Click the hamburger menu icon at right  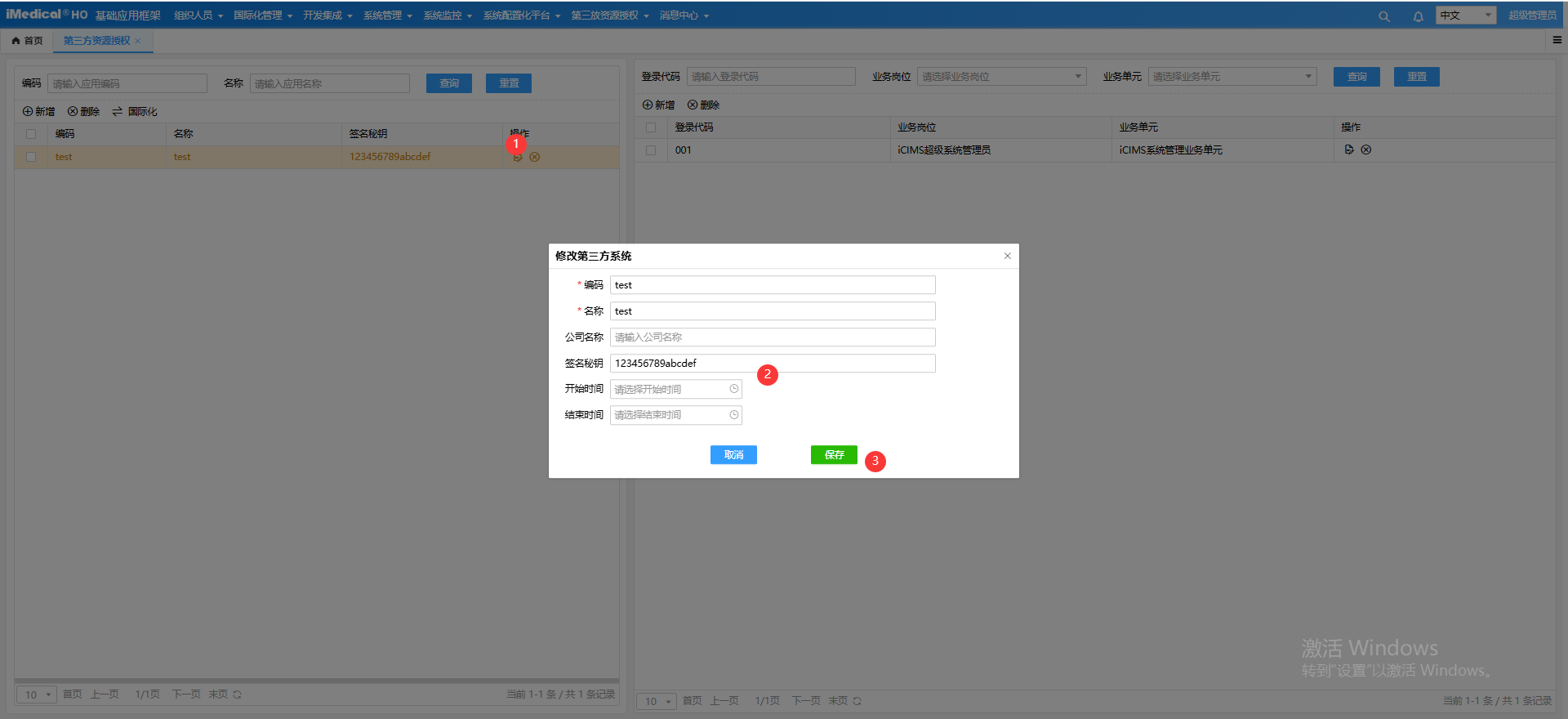pyautogui.click(x=1557, y=40)
